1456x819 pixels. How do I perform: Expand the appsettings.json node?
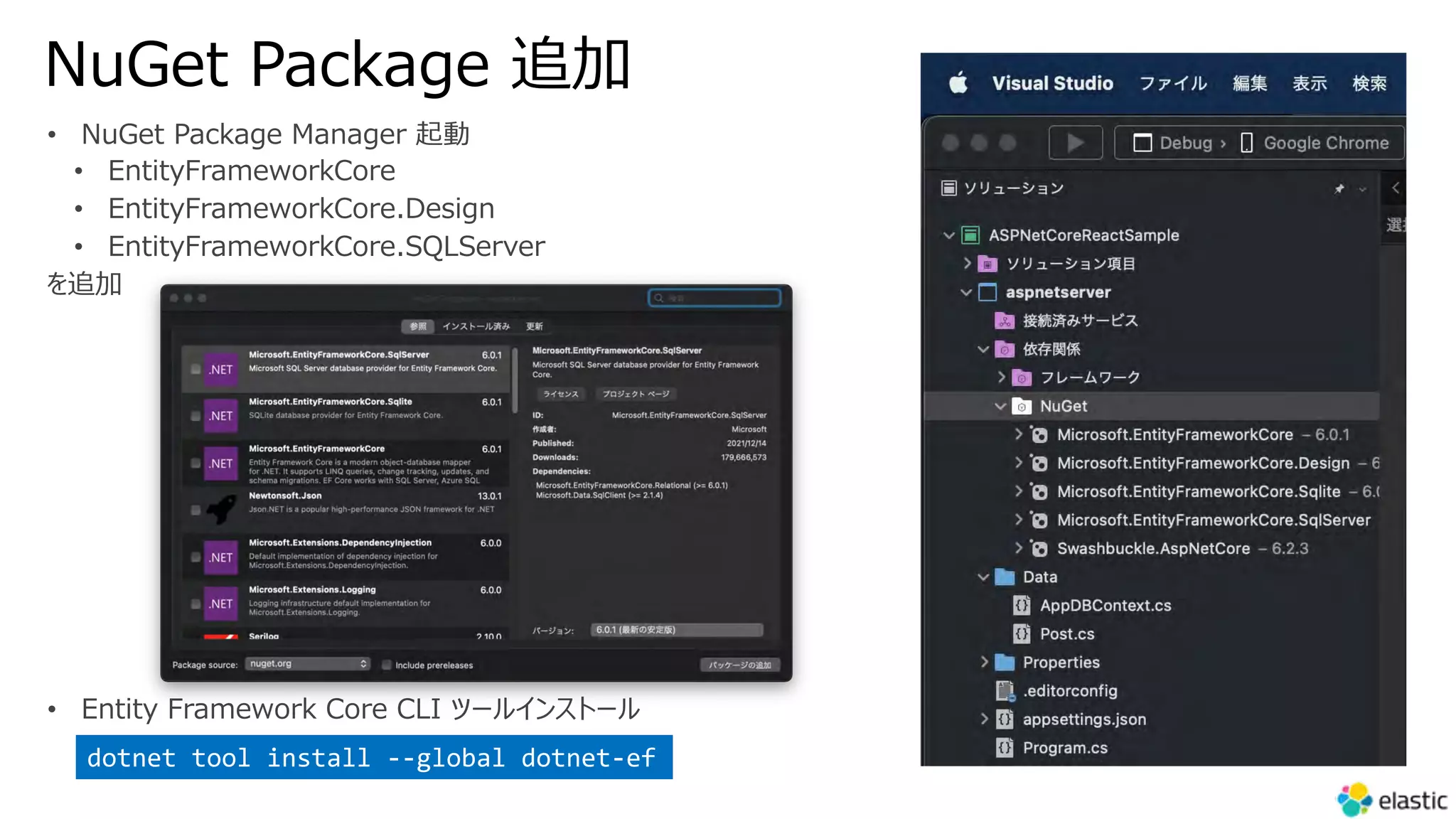[984, 718]
